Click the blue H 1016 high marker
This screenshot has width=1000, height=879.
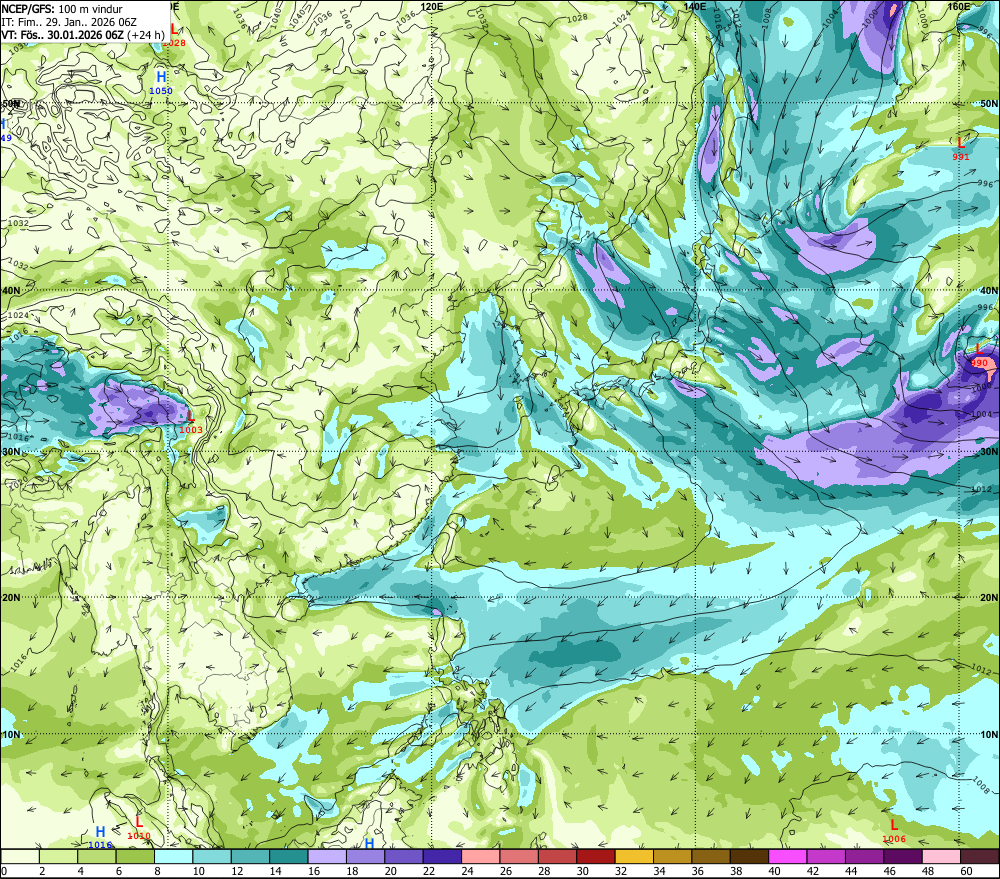100,838
